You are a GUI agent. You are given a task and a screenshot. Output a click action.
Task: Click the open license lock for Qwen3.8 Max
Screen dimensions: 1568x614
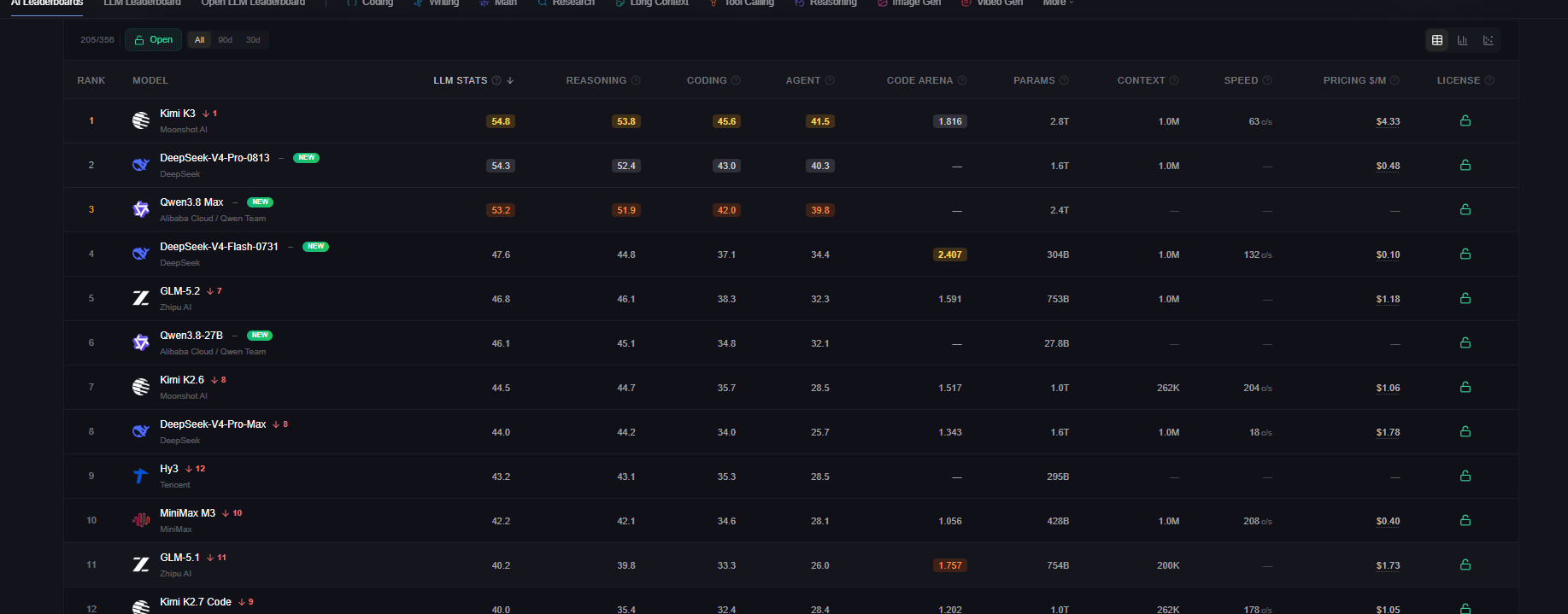[x=1465, y=209]
